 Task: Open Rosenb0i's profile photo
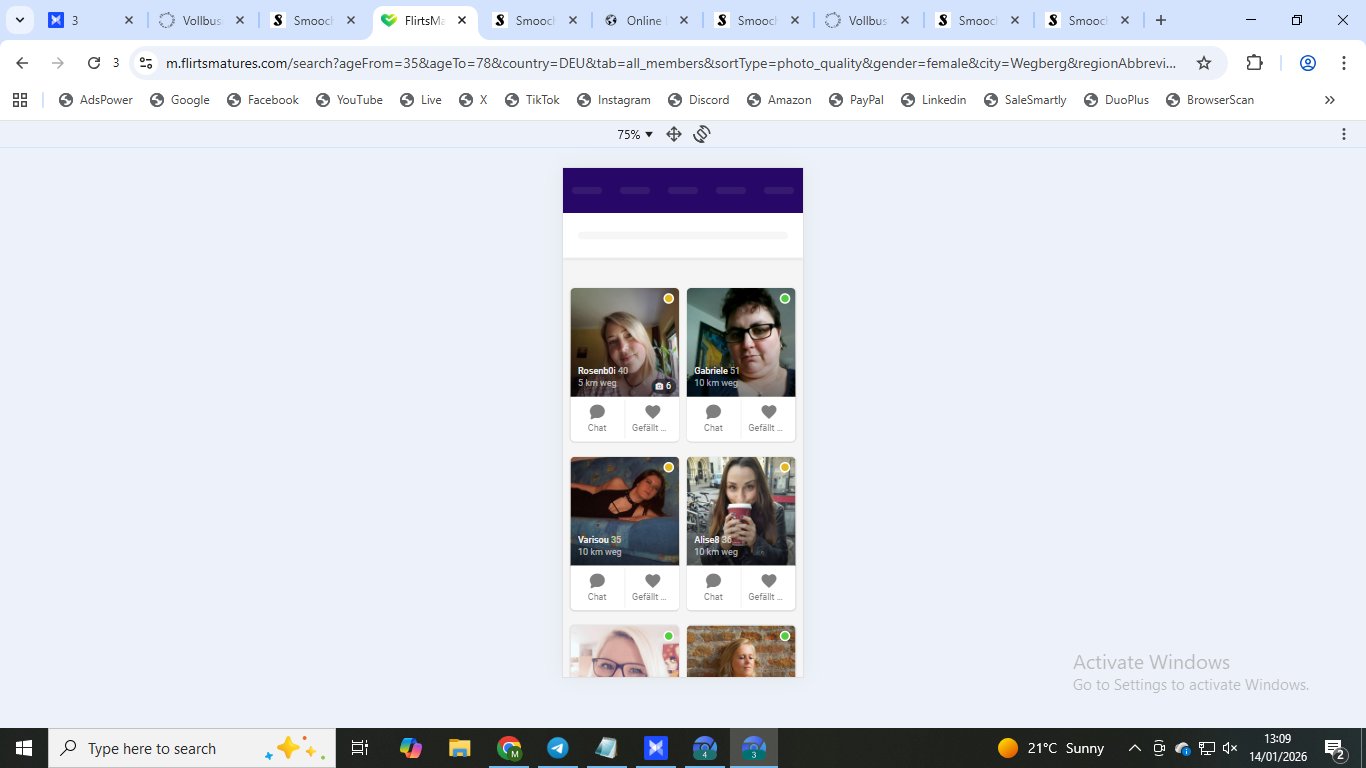[x=624, y=335]
